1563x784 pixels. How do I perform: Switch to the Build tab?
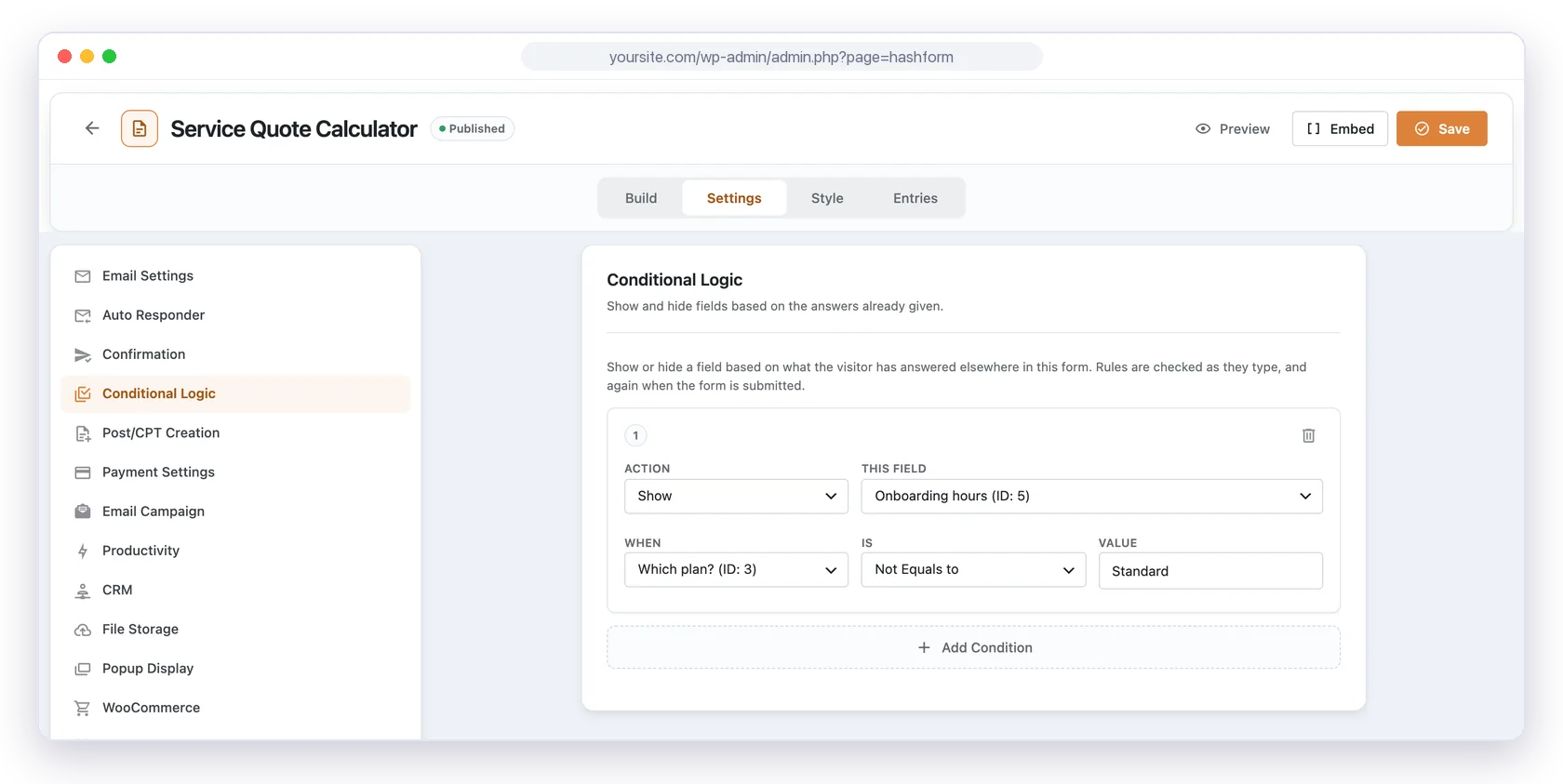point(641,198)
